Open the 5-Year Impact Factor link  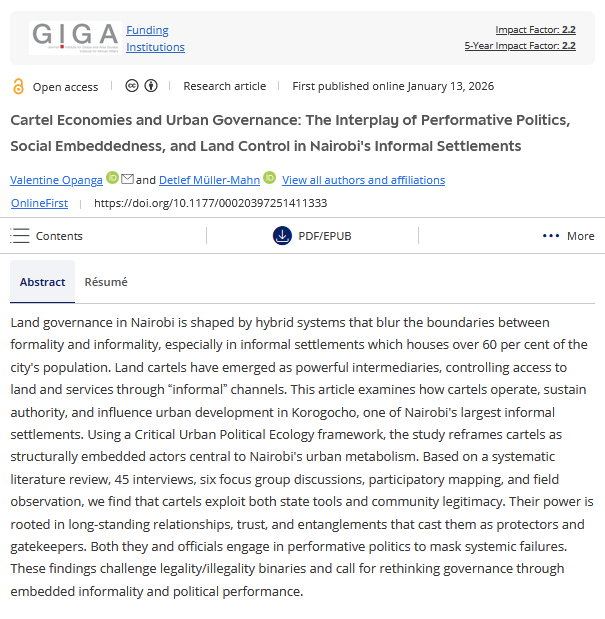[x=520, y=46]
